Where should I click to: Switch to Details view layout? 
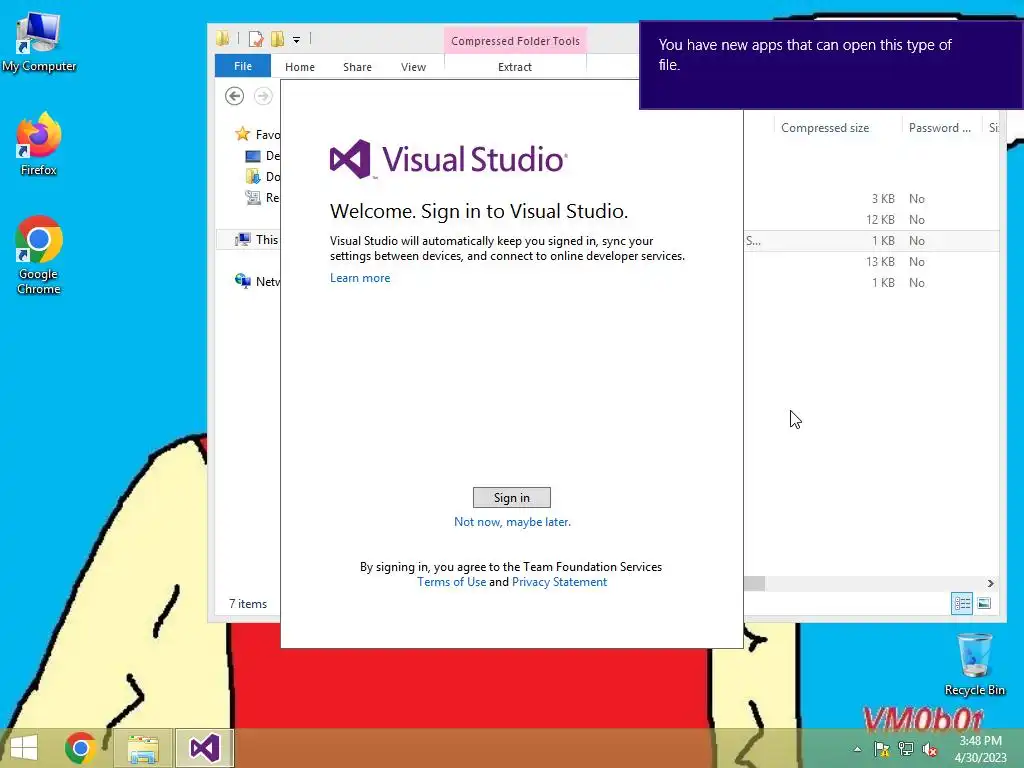click(x=962, y=603)
